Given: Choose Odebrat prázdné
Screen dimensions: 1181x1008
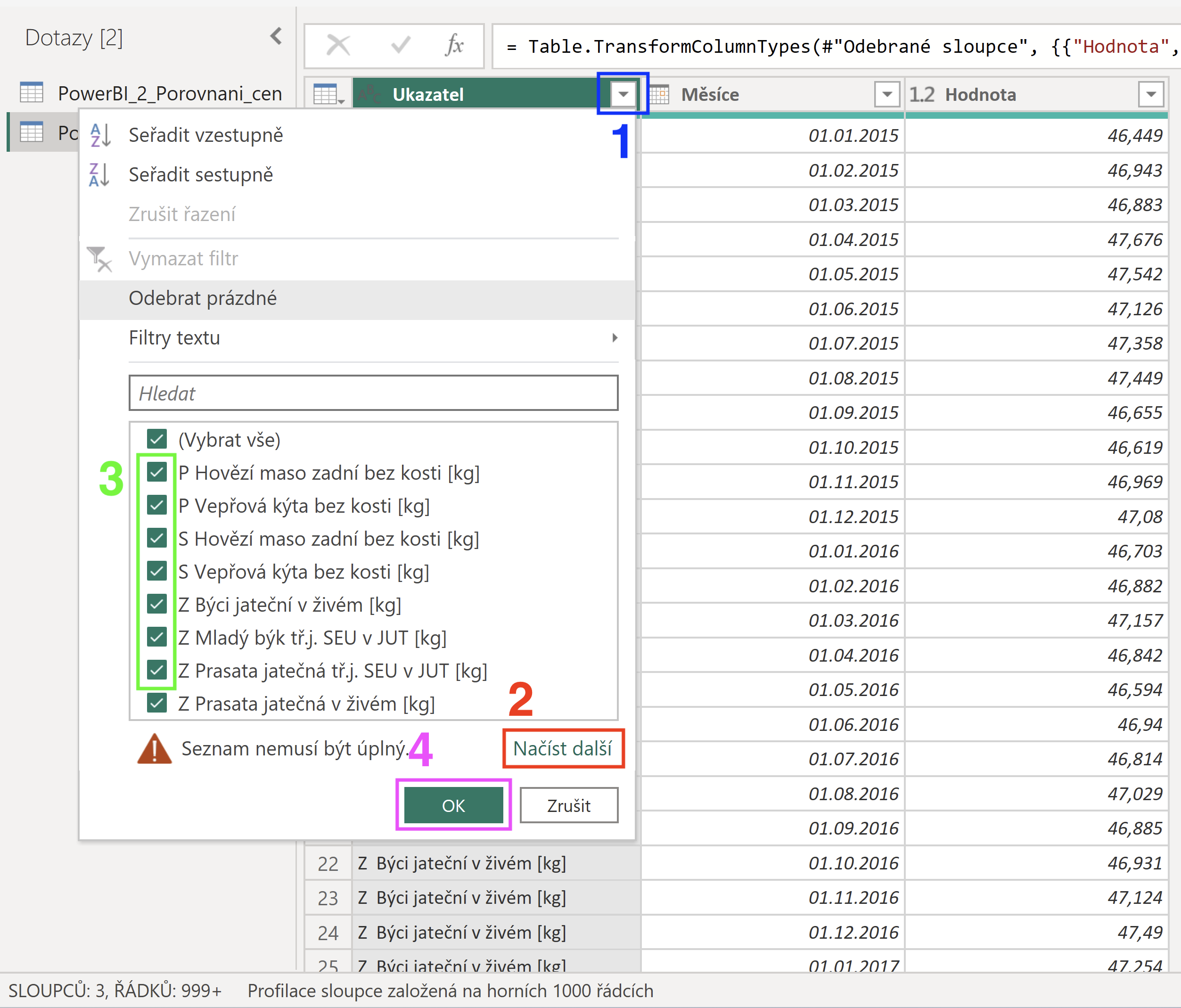Looking at the screenshot, I should tap(357, 299).
